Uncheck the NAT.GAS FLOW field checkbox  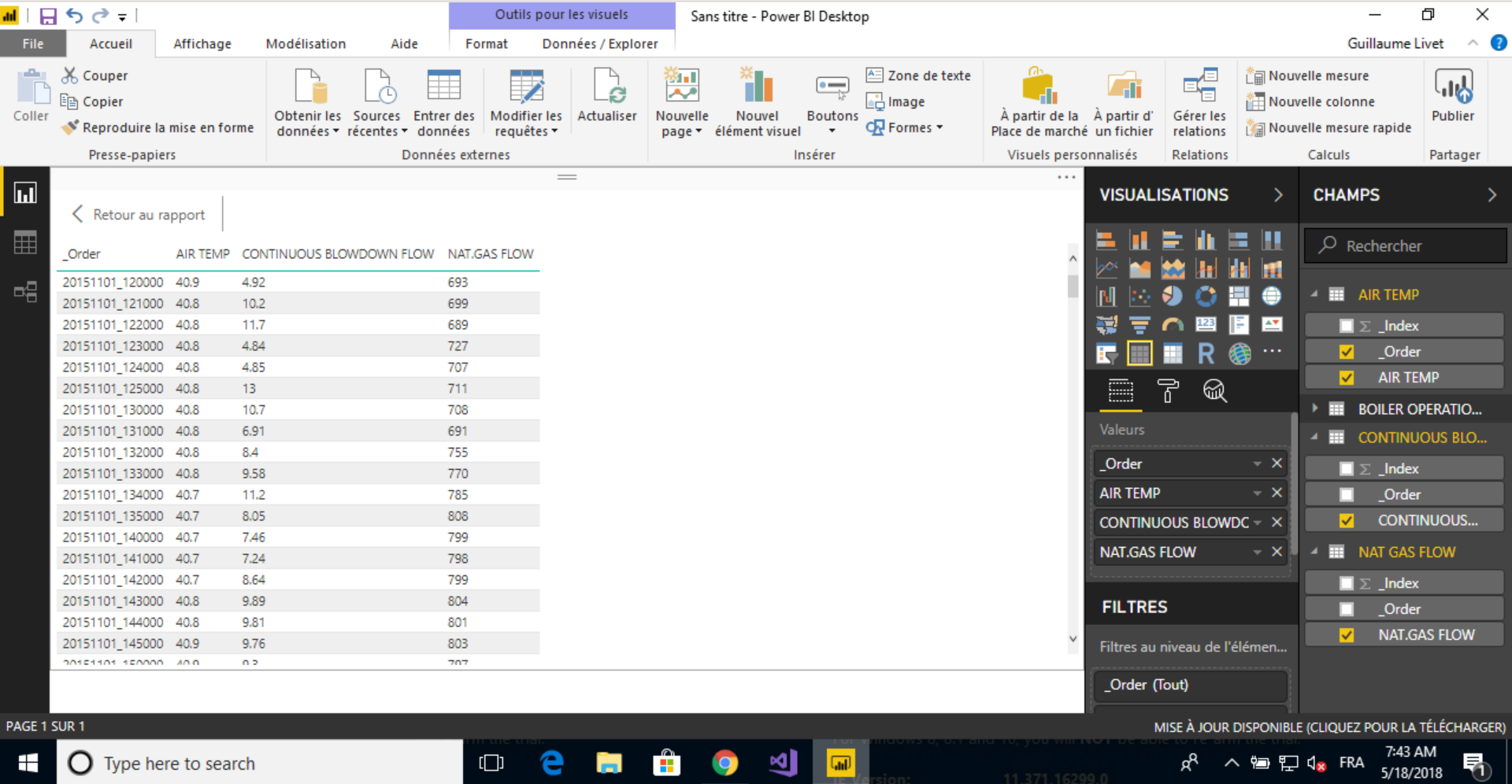[1347, 635]
